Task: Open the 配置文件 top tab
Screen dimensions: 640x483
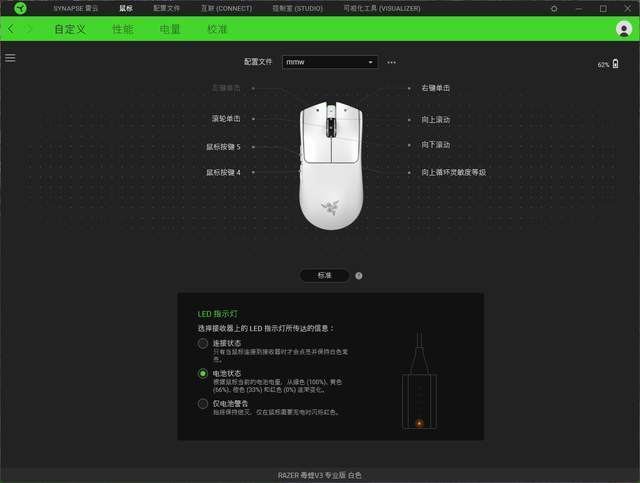Action: [x=166, y=8]
